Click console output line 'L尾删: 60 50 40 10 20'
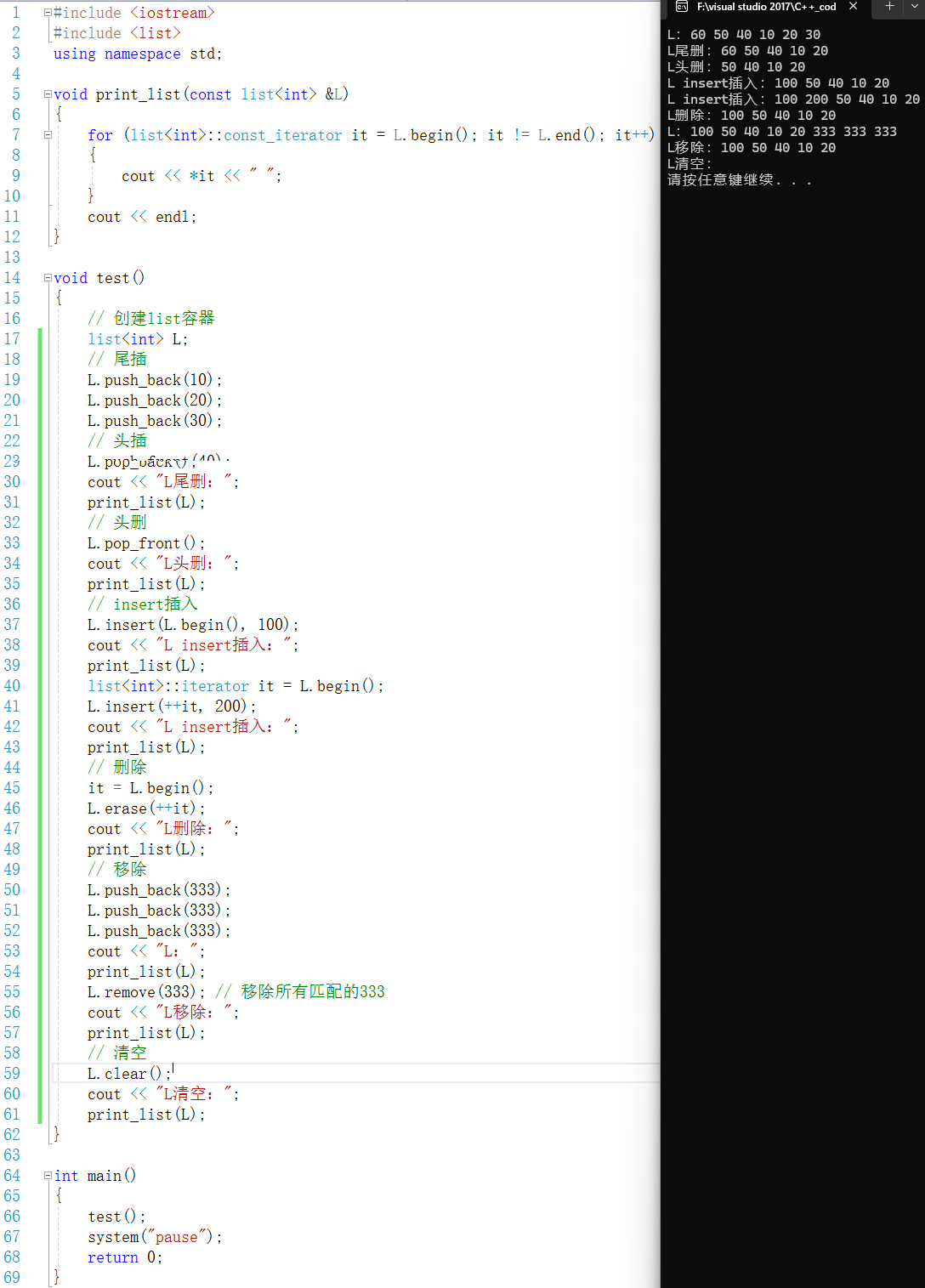925x1288 pixels. [747, 51]
